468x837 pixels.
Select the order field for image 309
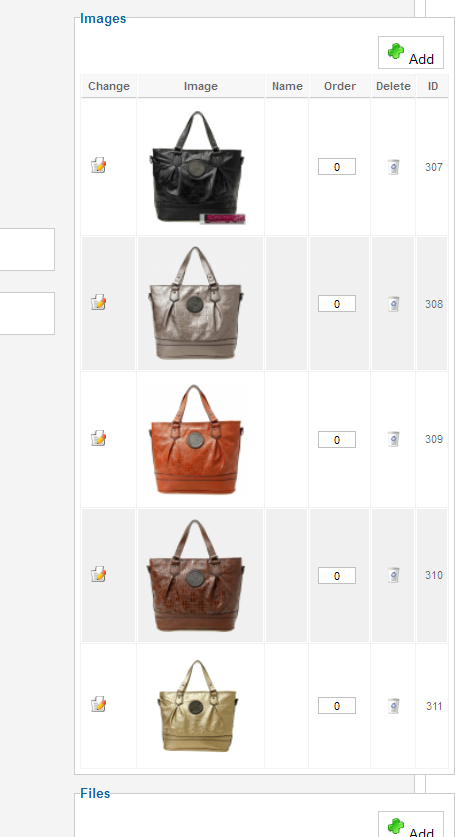pos(337,439)
